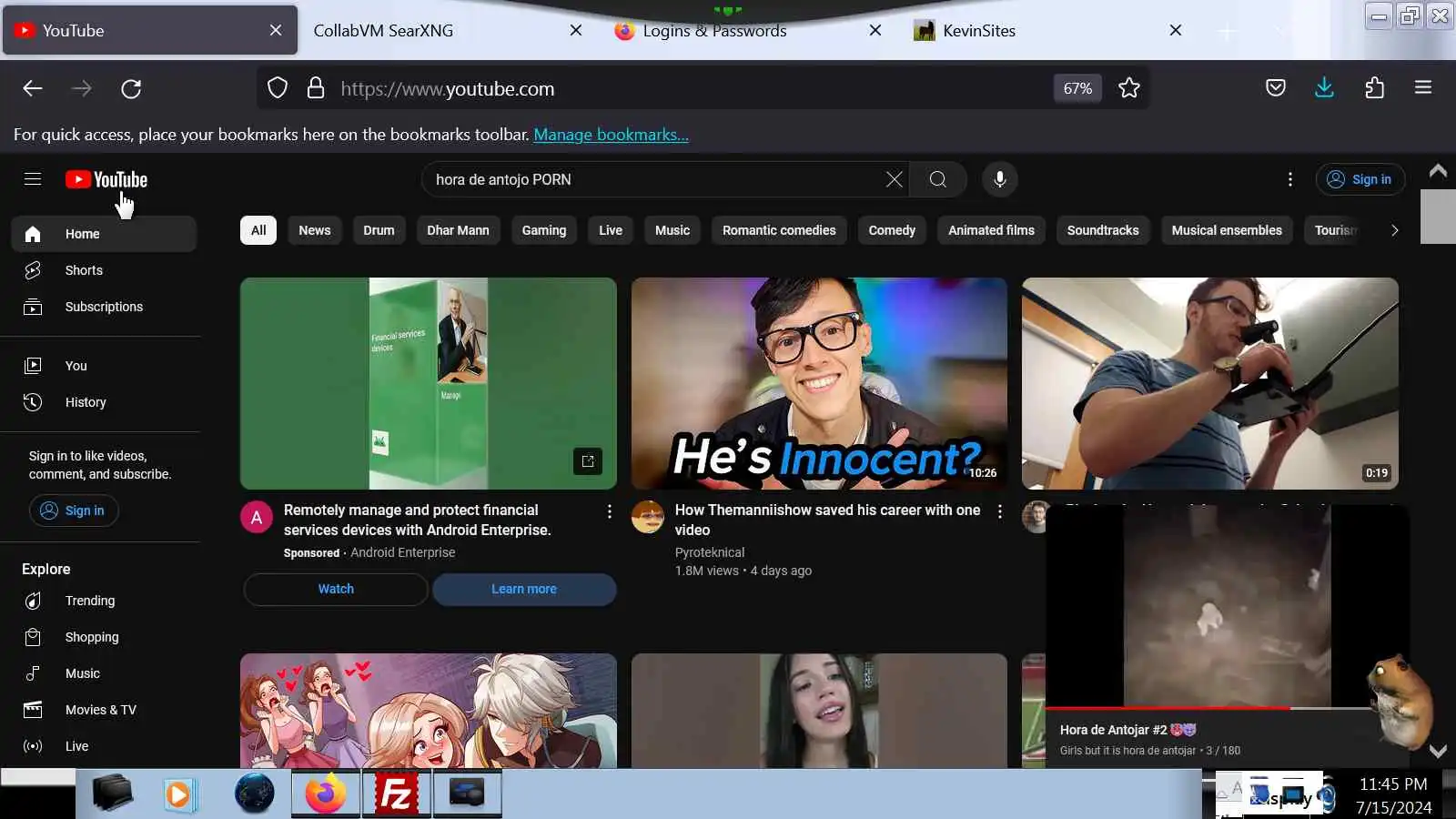Open Live under Explore
Screen dimensions: 1456x819
pyautogui.click(x=104, y=746)
